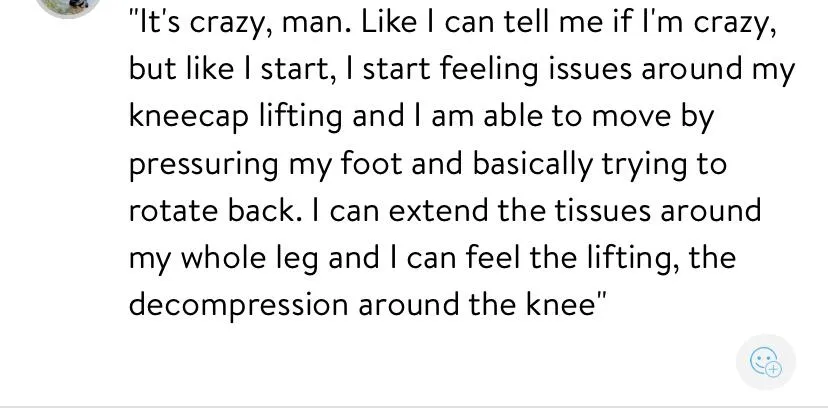Image resolution: width=828 pixels, height=410 pixels.
Task: Click the blank area left of the reaction icon
Action: coord(500,362)
